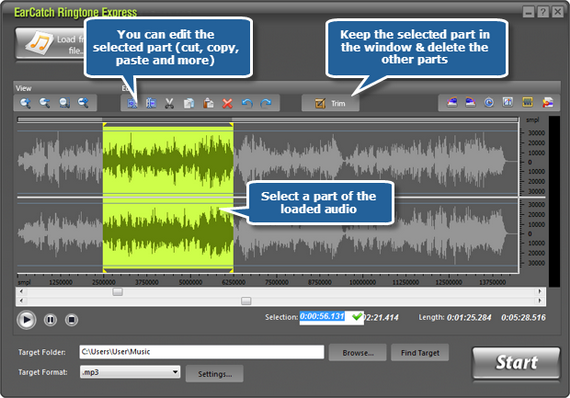Click the Find Target button
Viewport: 570px width, 398px height.
click(420, 353)
